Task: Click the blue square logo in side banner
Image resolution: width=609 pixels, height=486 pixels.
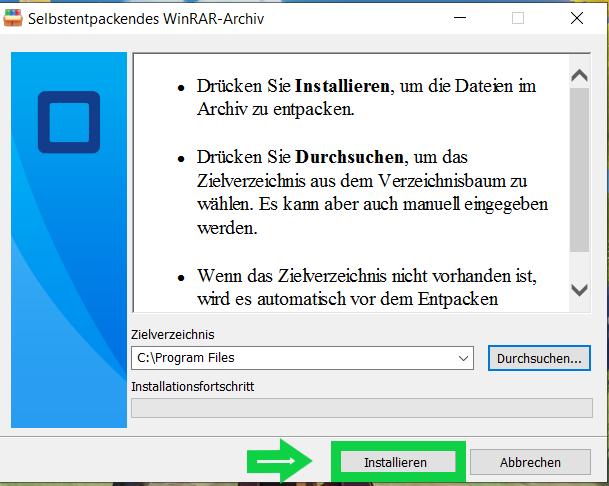Action: tap(69, 122)
